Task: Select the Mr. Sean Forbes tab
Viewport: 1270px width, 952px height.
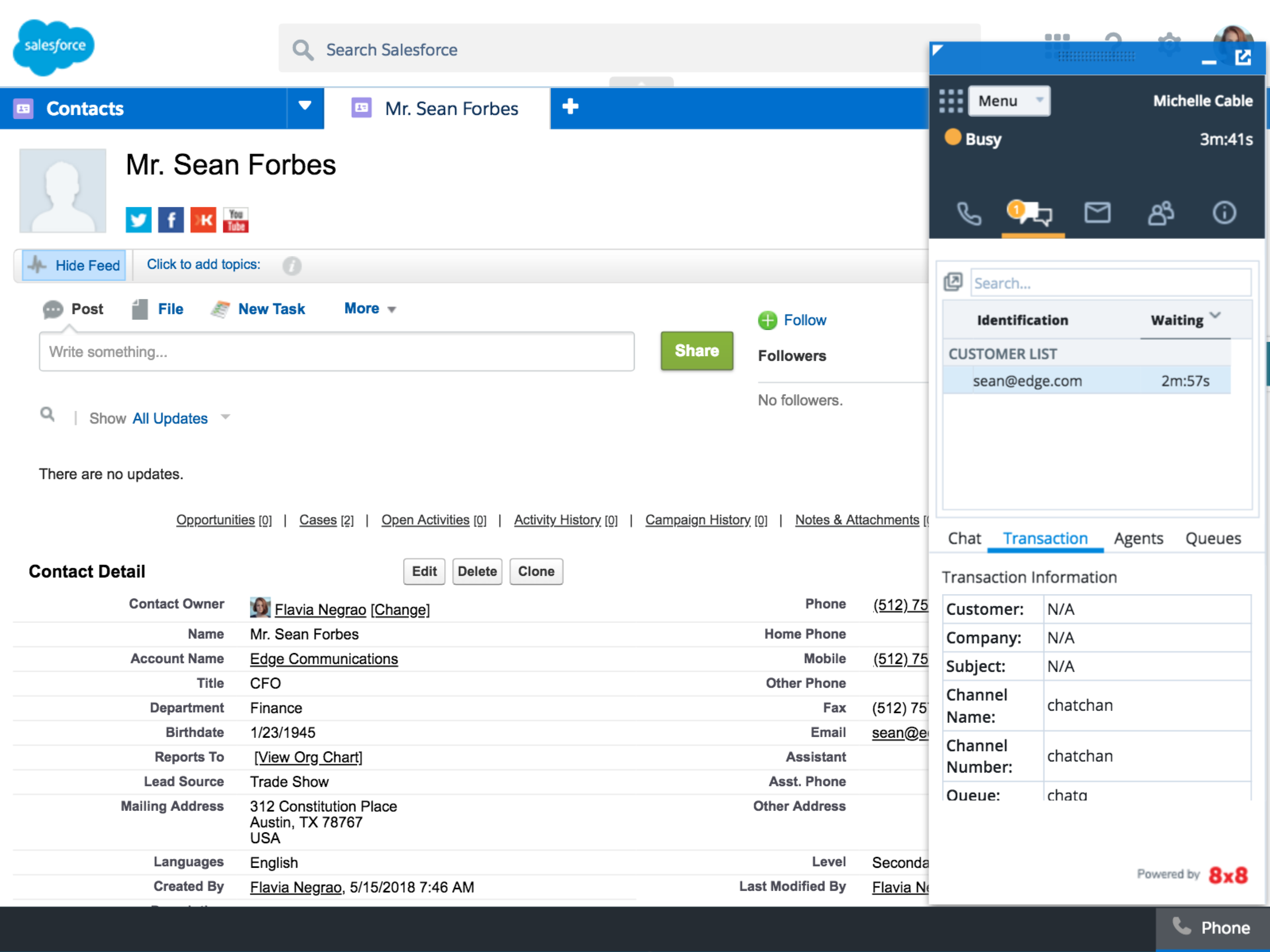Action: pos(437,108)
